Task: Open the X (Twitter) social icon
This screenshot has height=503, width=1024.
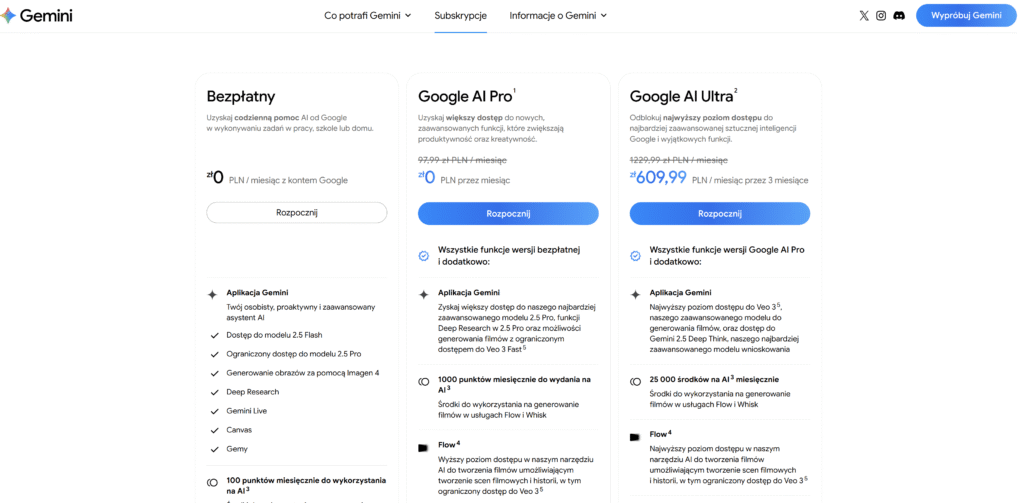Action: click(x=864, y=16)
